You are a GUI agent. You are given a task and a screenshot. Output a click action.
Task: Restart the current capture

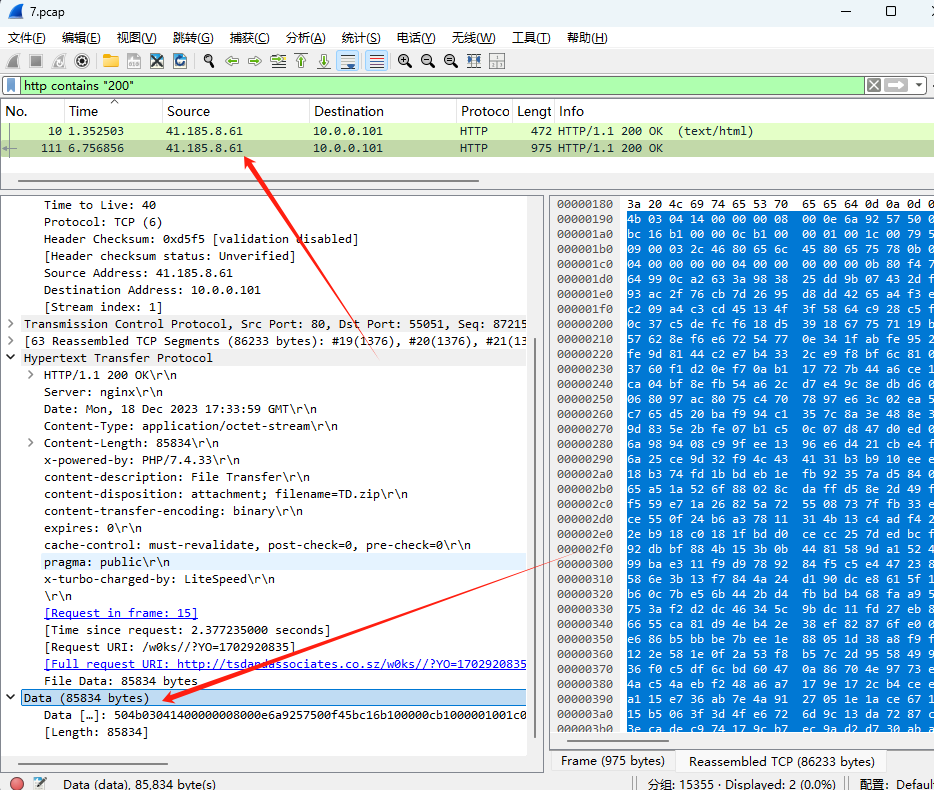pyautogui.click(x=58, y=61)
